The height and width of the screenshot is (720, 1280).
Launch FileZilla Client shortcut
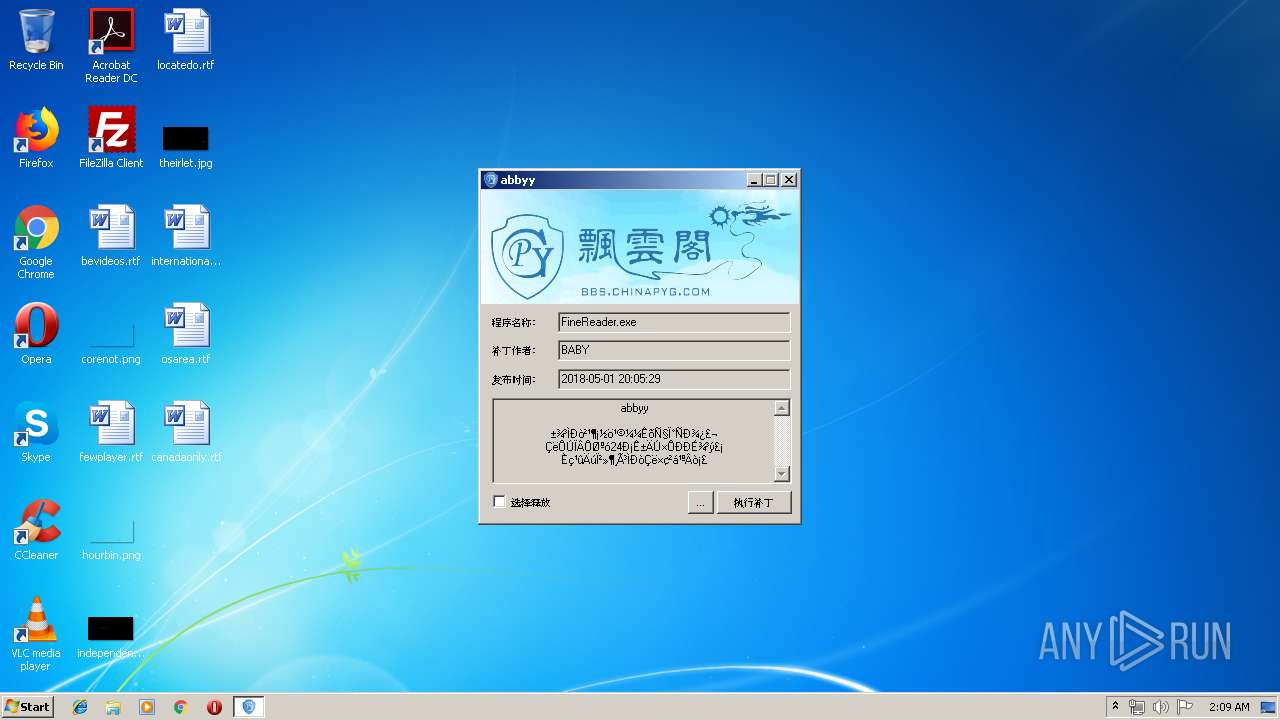click(x=111, y=138)
